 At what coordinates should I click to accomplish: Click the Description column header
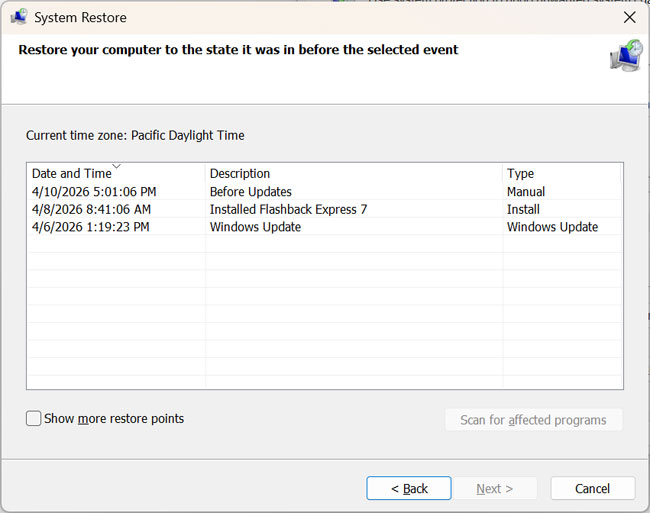(x=354, y=173)
